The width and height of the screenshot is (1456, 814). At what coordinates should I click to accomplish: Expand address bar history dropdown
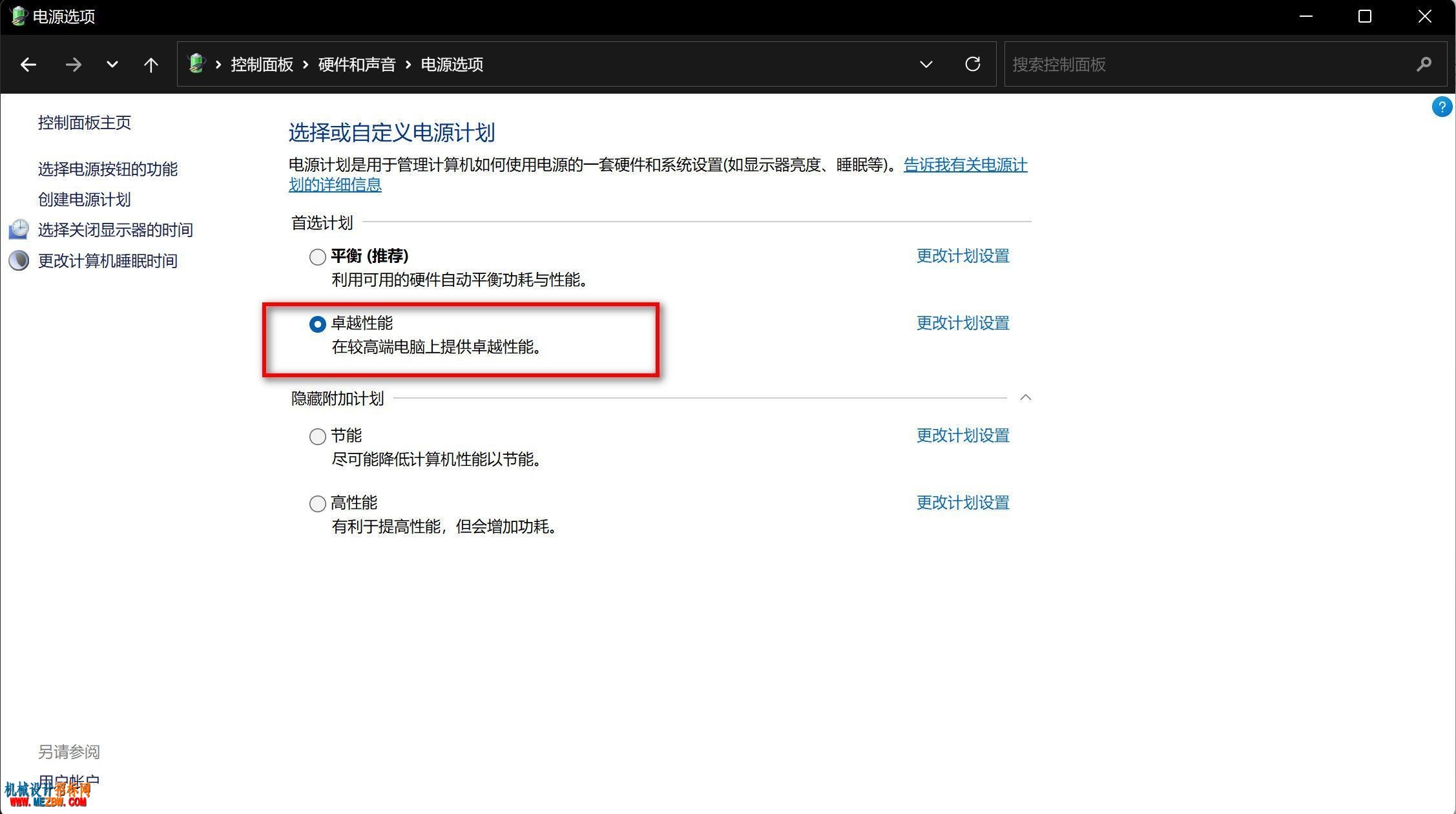point(926,64)
